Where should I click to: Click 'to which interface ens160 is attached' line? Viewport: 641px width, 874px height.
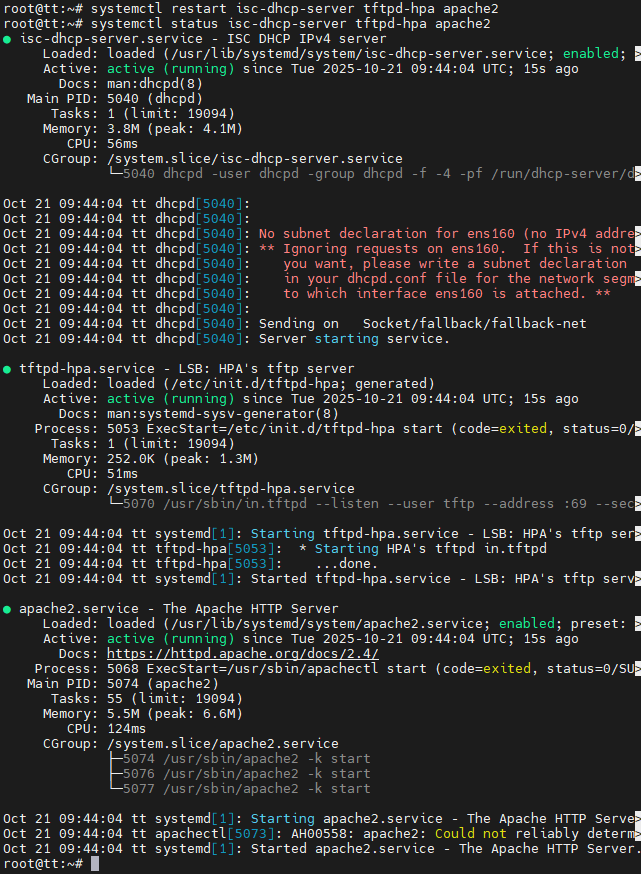click(x=446, y=294)
